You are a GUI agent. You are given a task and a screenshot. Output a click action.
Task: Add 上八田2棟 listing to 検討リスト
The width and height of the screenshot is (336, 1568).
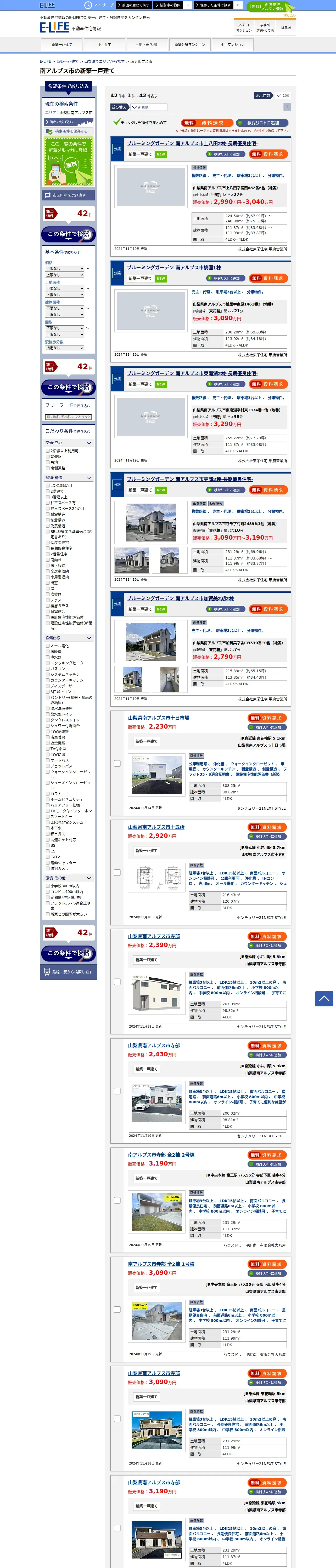click(x=225, y=154)
